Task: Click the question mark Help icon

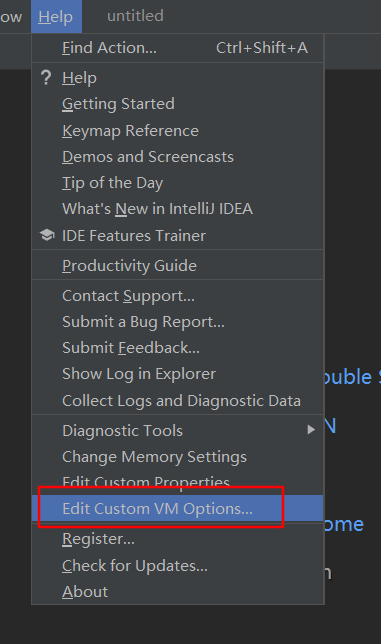Action: point(46,78)
